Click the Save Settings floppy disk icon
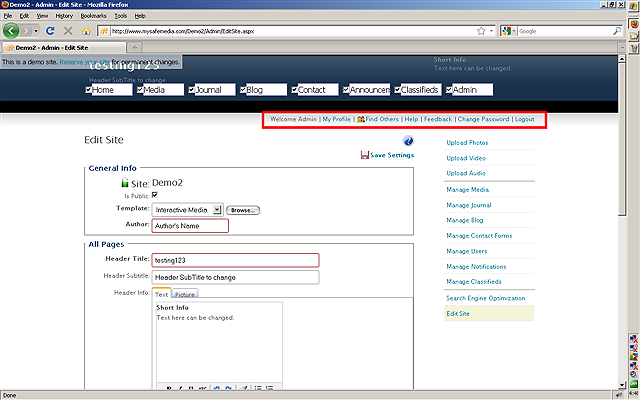The width and height of the screenshot is (640, 400). click(364, 156)
